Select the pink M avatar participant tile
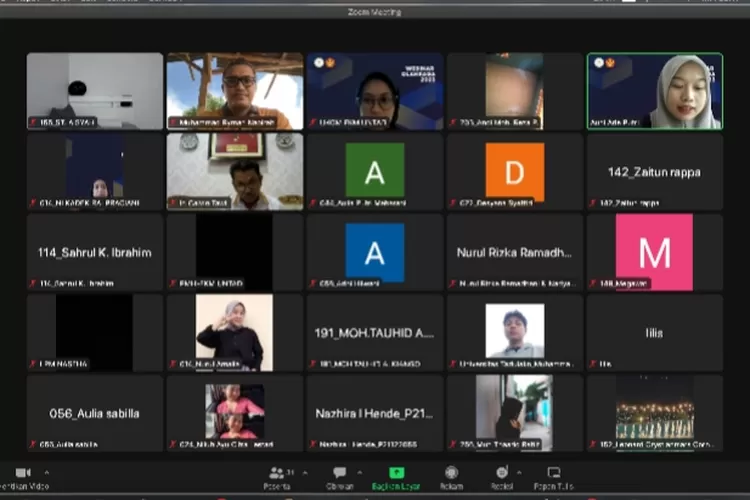This screenshot has width=750, height=500. [655, 252]
